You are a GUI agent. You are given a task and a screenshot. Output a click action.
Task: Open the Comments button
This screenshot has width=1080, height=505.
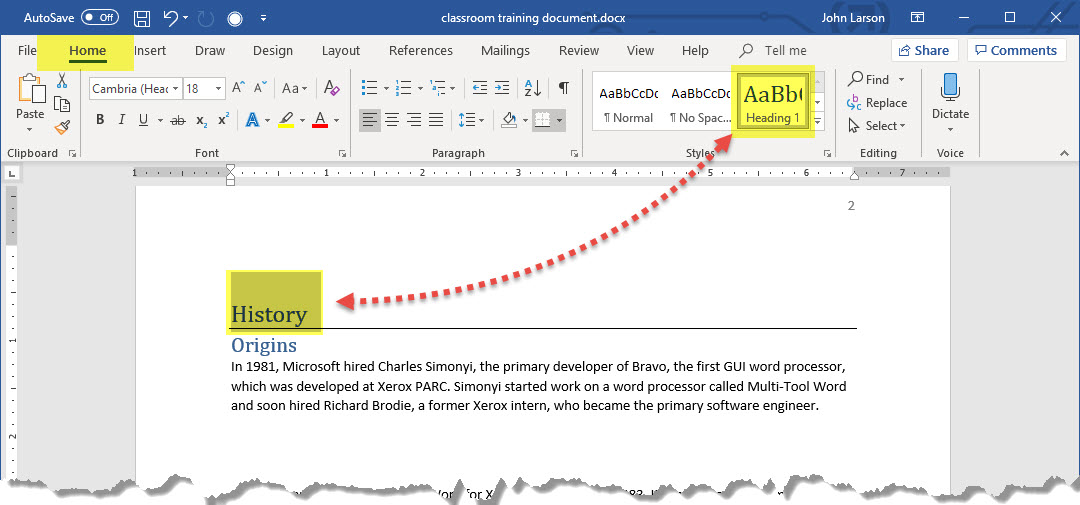pos(1015,50)
